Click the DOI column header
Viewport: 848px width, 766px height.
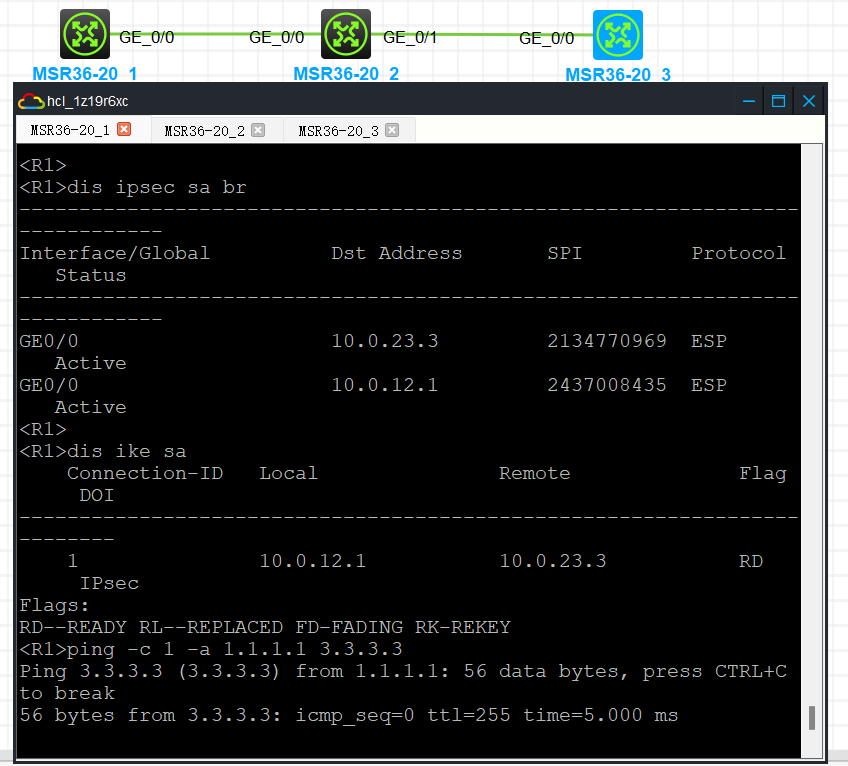click(97, 495)
